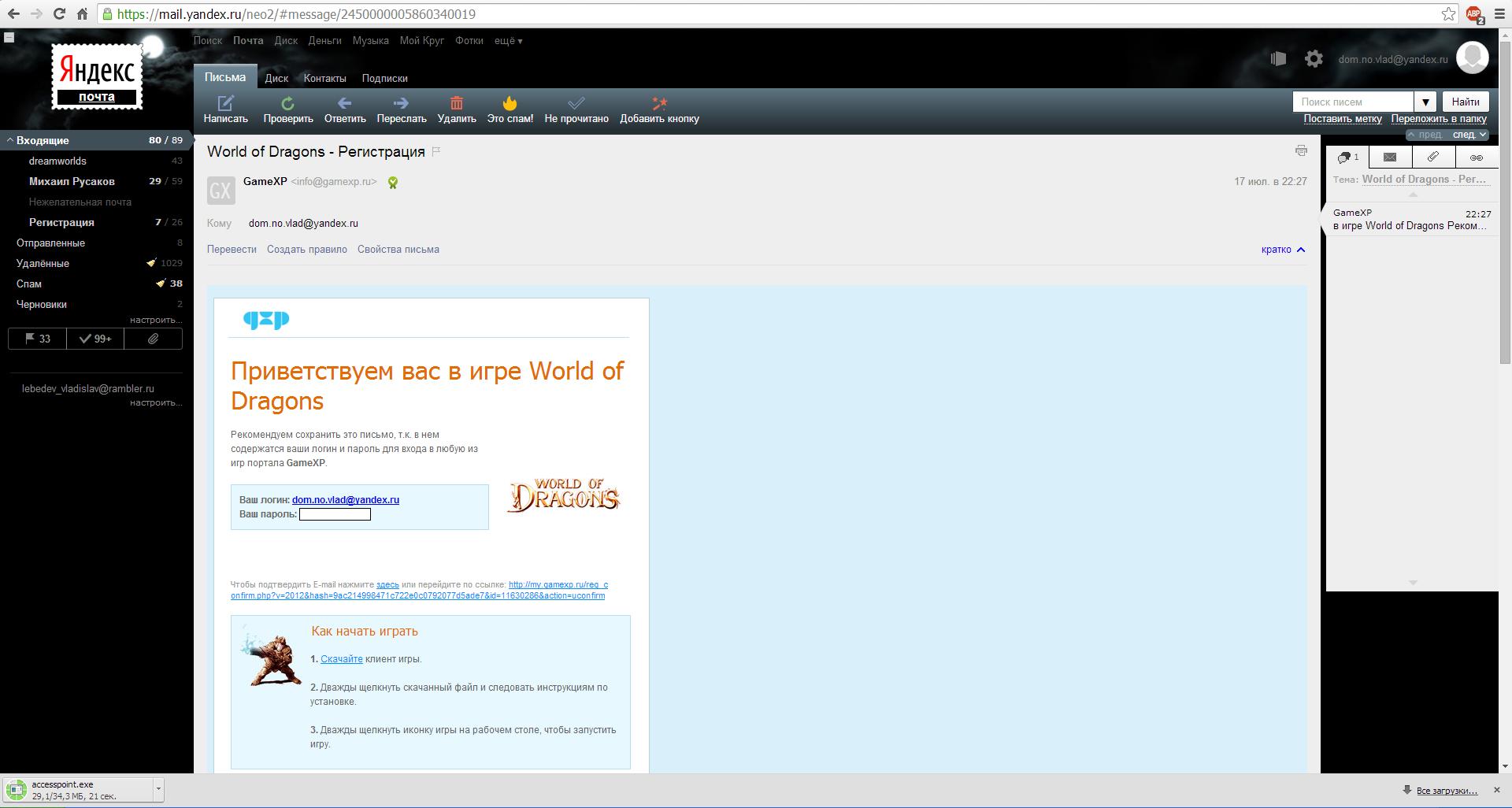Toggle the flag next to the email subject

436,152
